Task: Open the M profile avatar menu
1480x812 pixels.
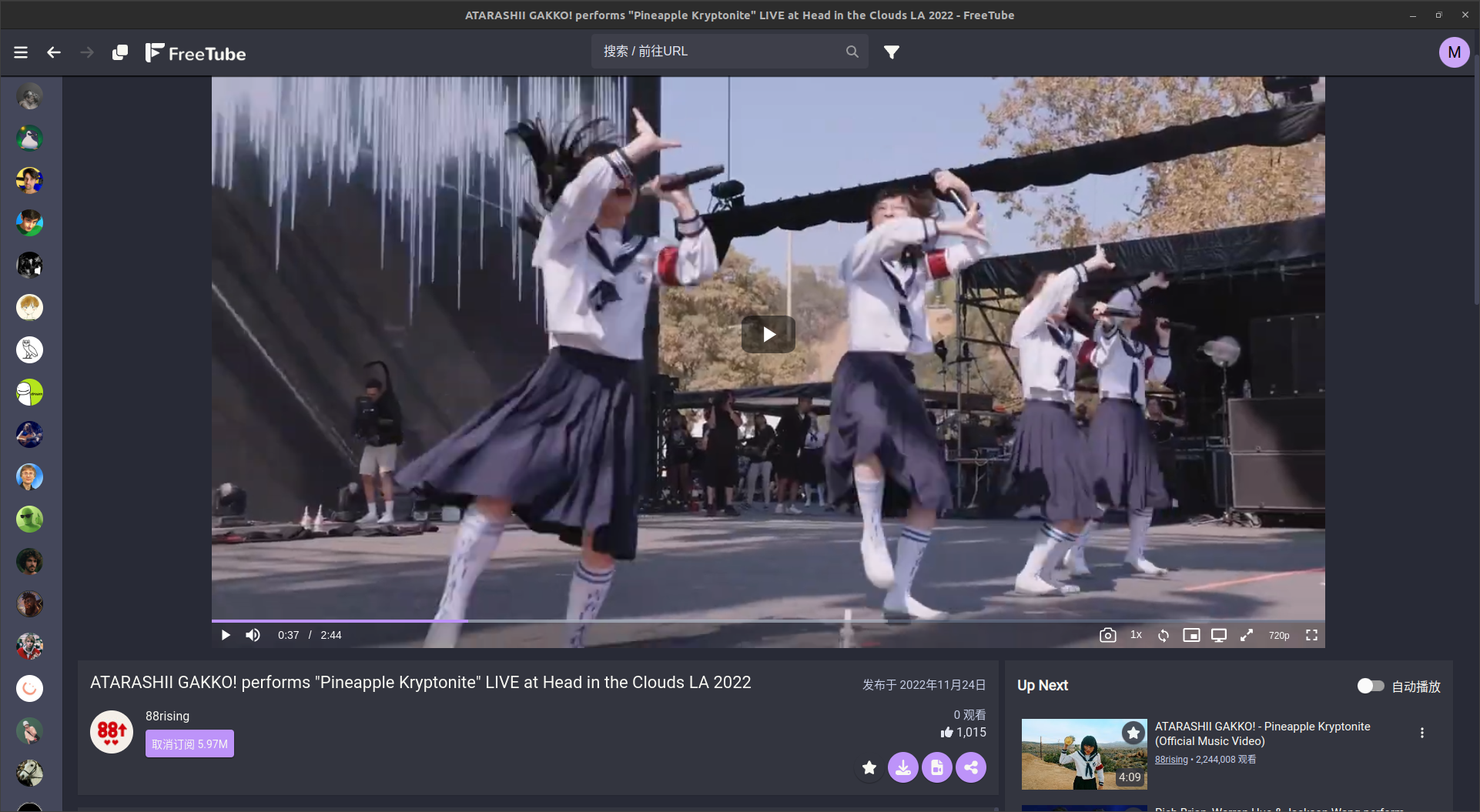Action: coord(1454,52)
